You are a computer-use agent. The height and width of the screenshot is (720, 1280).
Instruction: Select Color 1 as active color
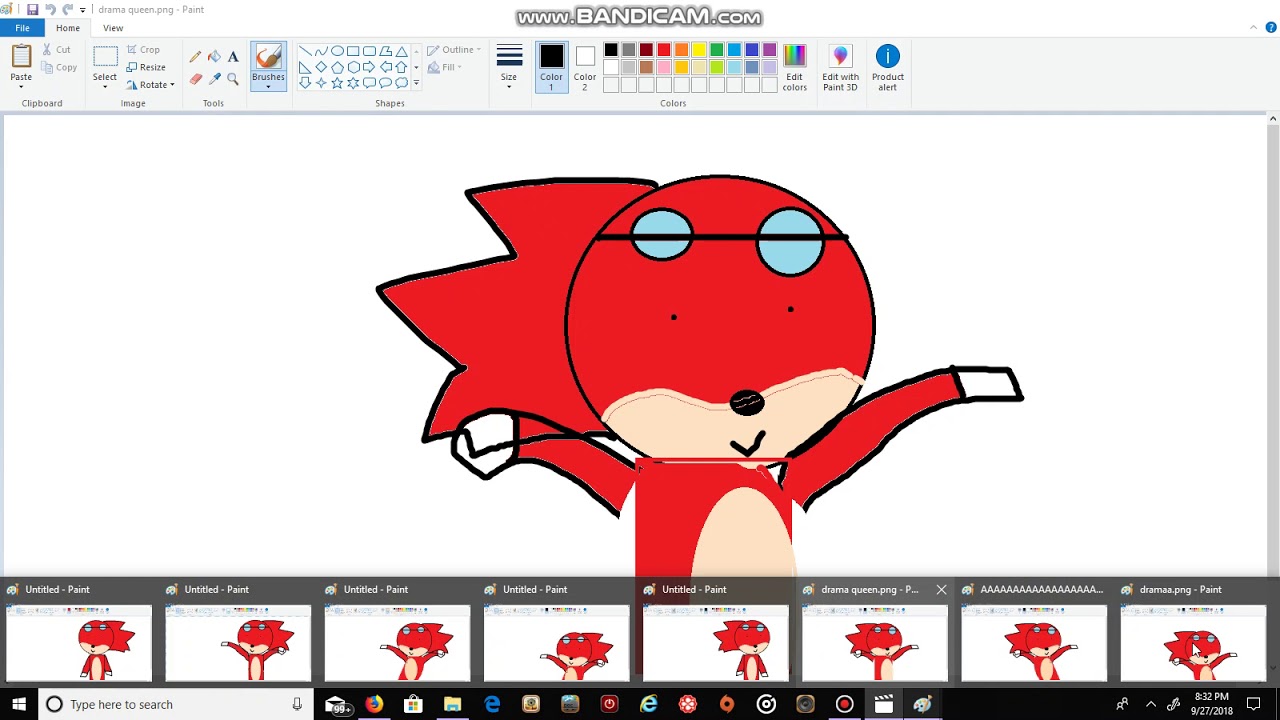(551, 68)
